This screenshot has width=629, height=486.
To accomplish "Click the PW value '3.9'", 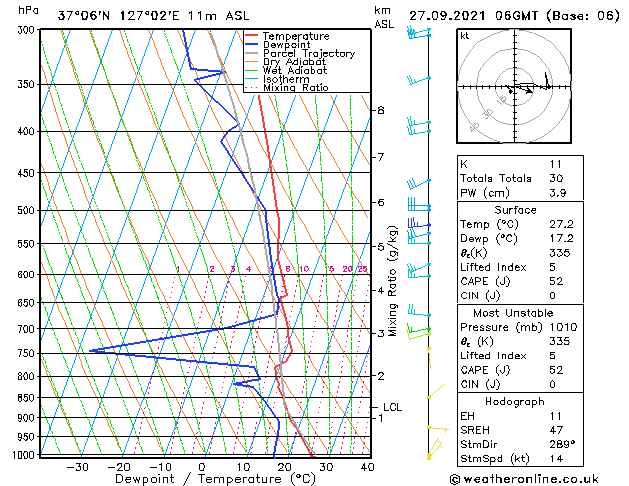I will click(x=558, y=193).
